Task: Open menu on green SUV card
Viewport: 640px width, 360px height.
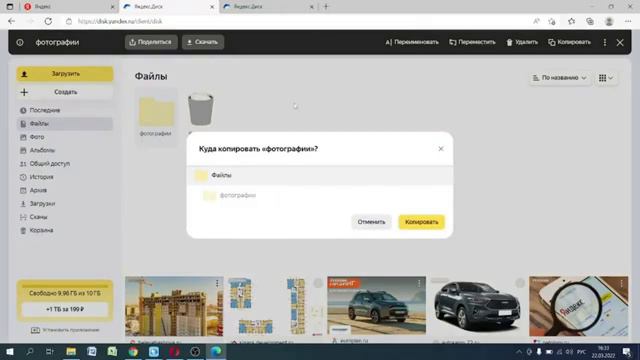Action: [x=419, y=283]
